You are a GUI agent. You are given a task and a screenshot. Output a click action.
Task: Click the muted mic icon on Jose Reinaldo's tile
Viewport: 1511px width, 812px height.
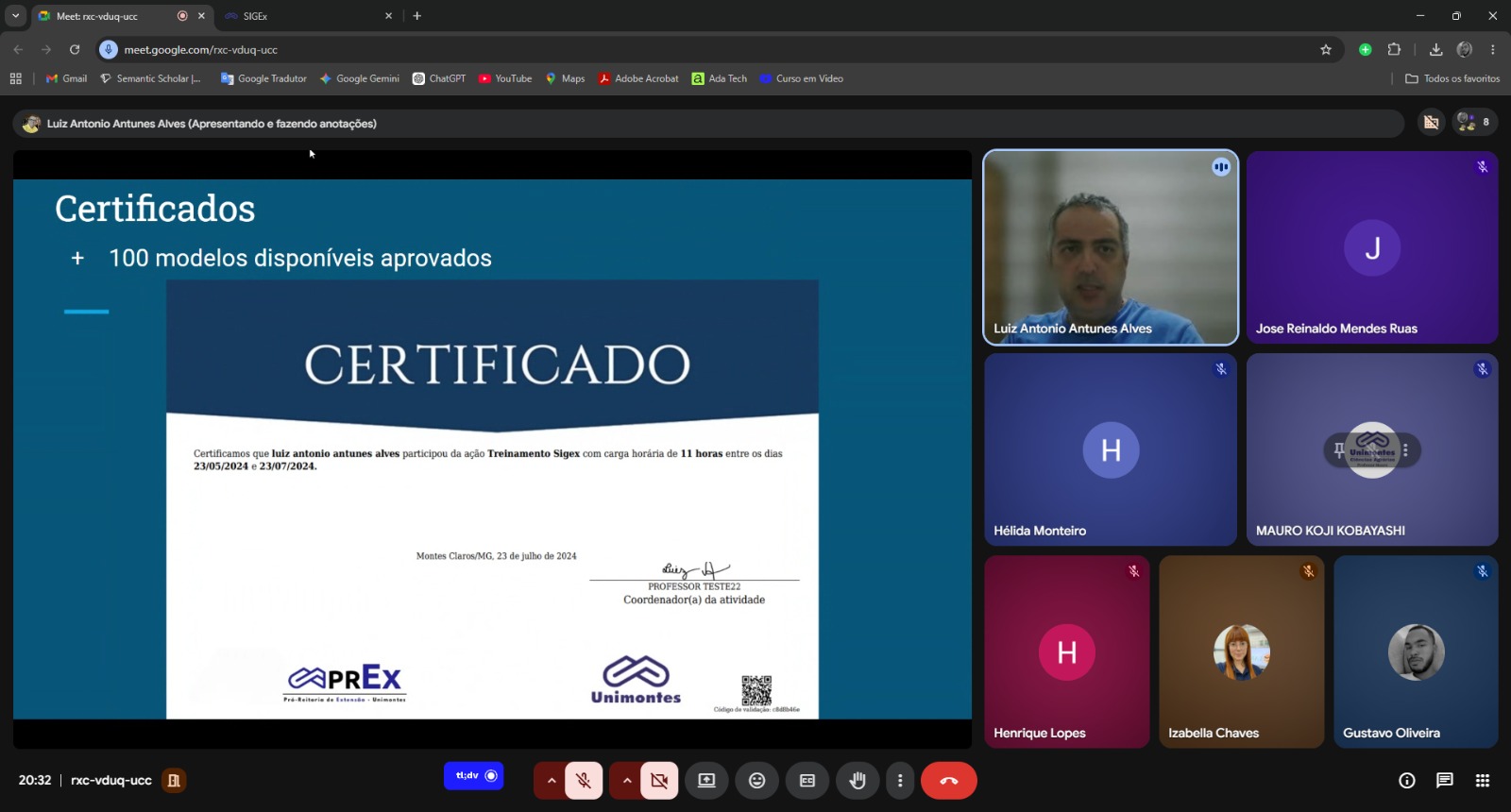[x=1483, y=167]
